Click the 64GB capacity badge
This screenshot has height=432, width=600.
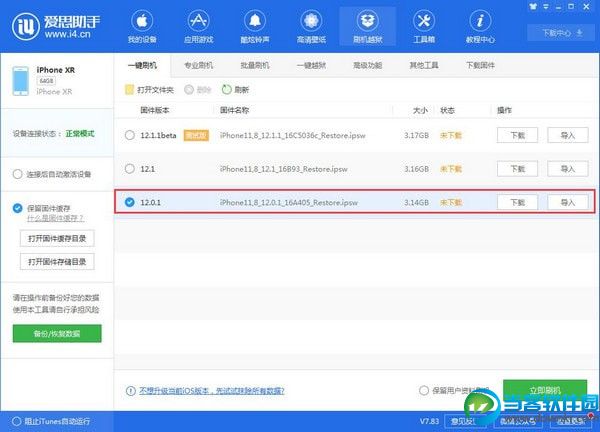click(46, 81)
